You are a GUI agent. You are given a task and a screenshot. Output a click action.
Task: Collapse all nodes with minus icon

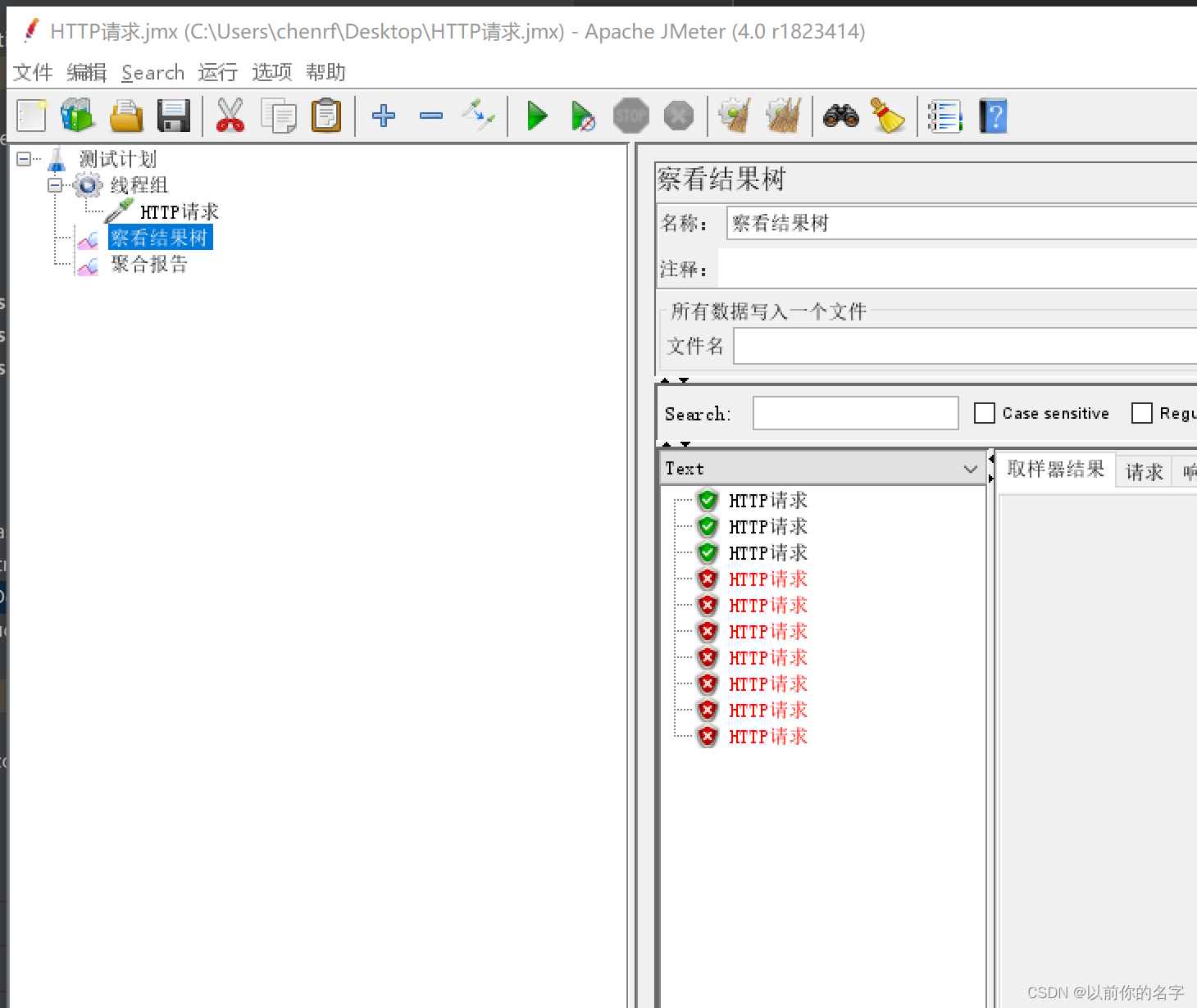click(431, 116)
